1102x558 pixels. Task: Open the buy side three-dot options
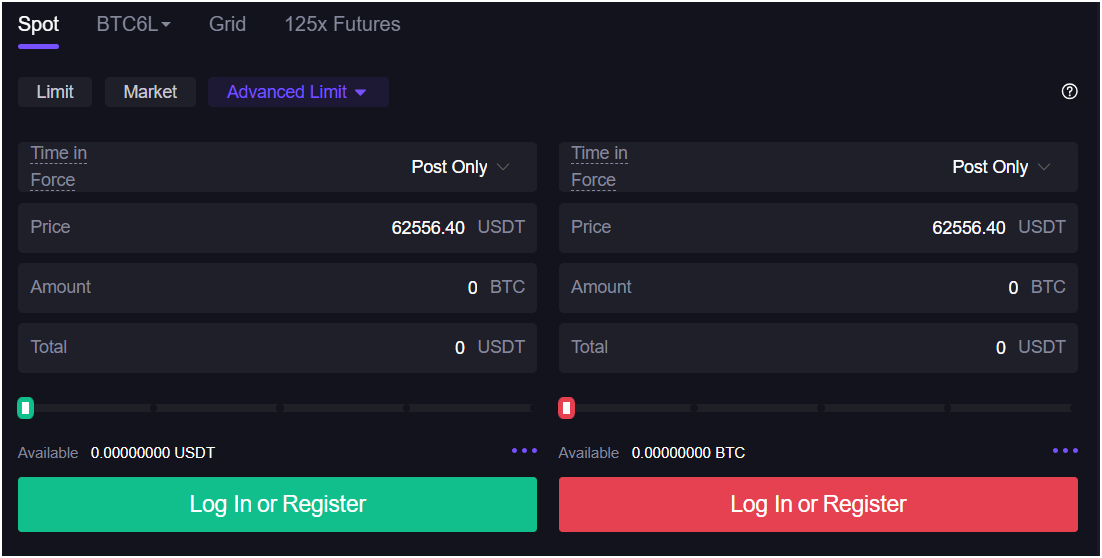pos(524,451)
